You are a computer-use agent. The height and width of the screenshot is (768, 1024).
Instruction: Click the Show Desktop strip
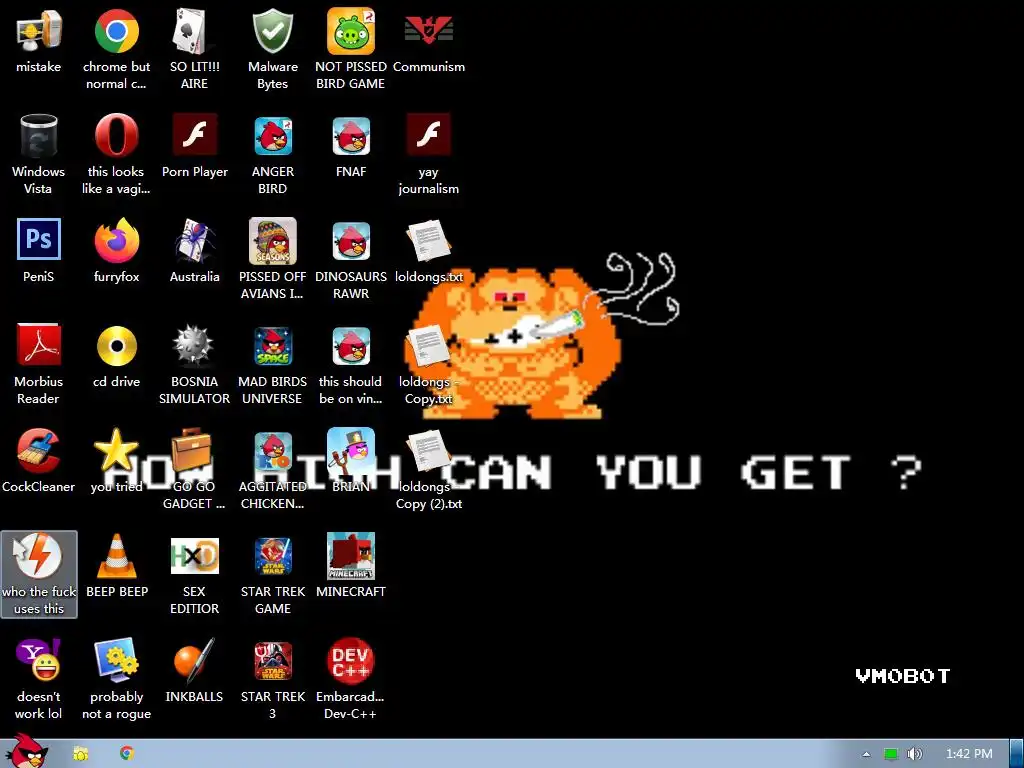pyautogui.click(x=1016, y=754)
